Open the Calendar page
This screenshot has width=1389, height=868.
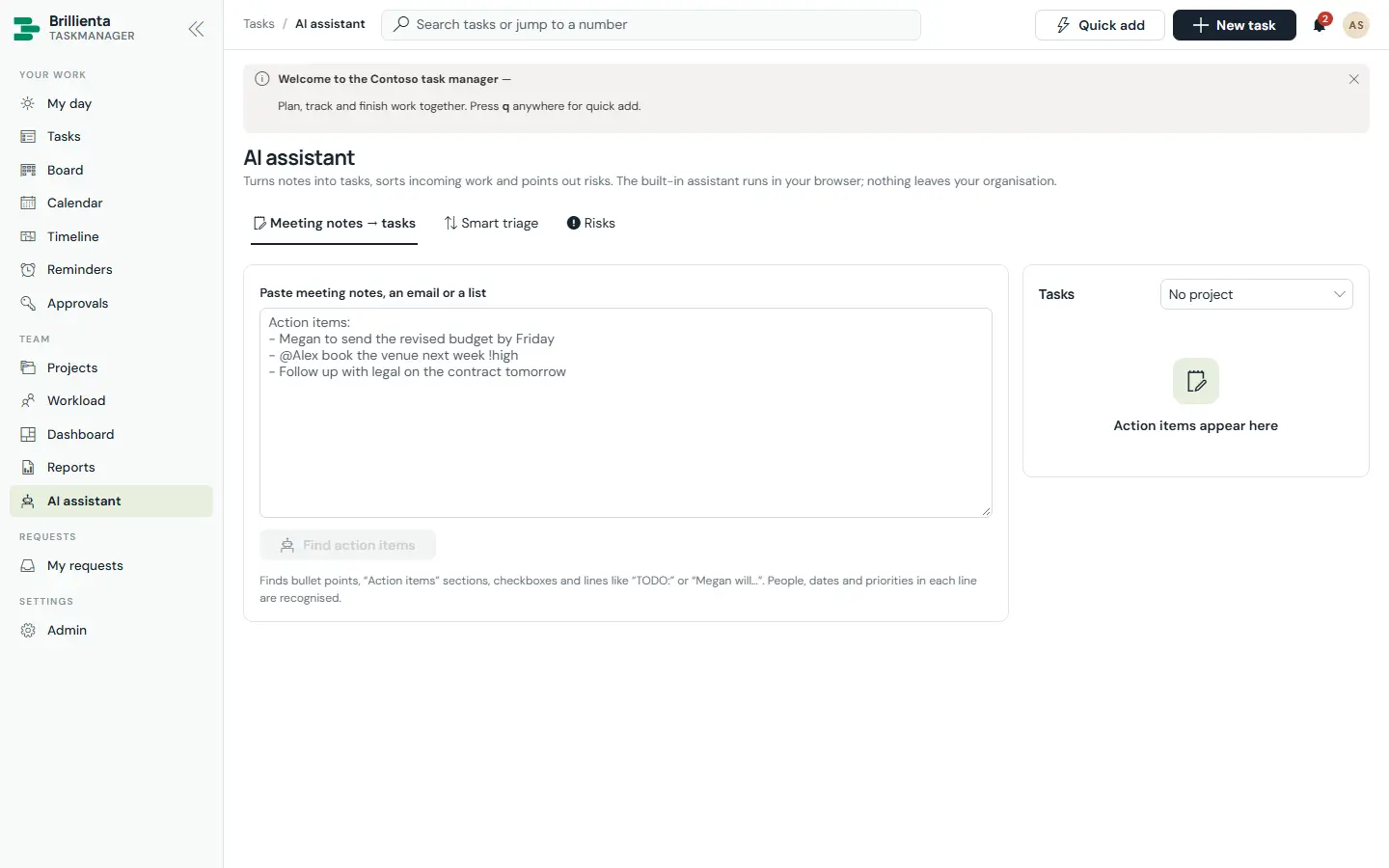pos(111,203)
